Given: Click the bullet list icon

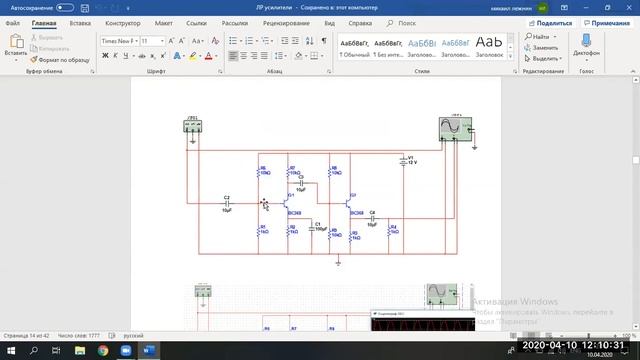Looking at the screenshot, I should click(x=233, y=41).
